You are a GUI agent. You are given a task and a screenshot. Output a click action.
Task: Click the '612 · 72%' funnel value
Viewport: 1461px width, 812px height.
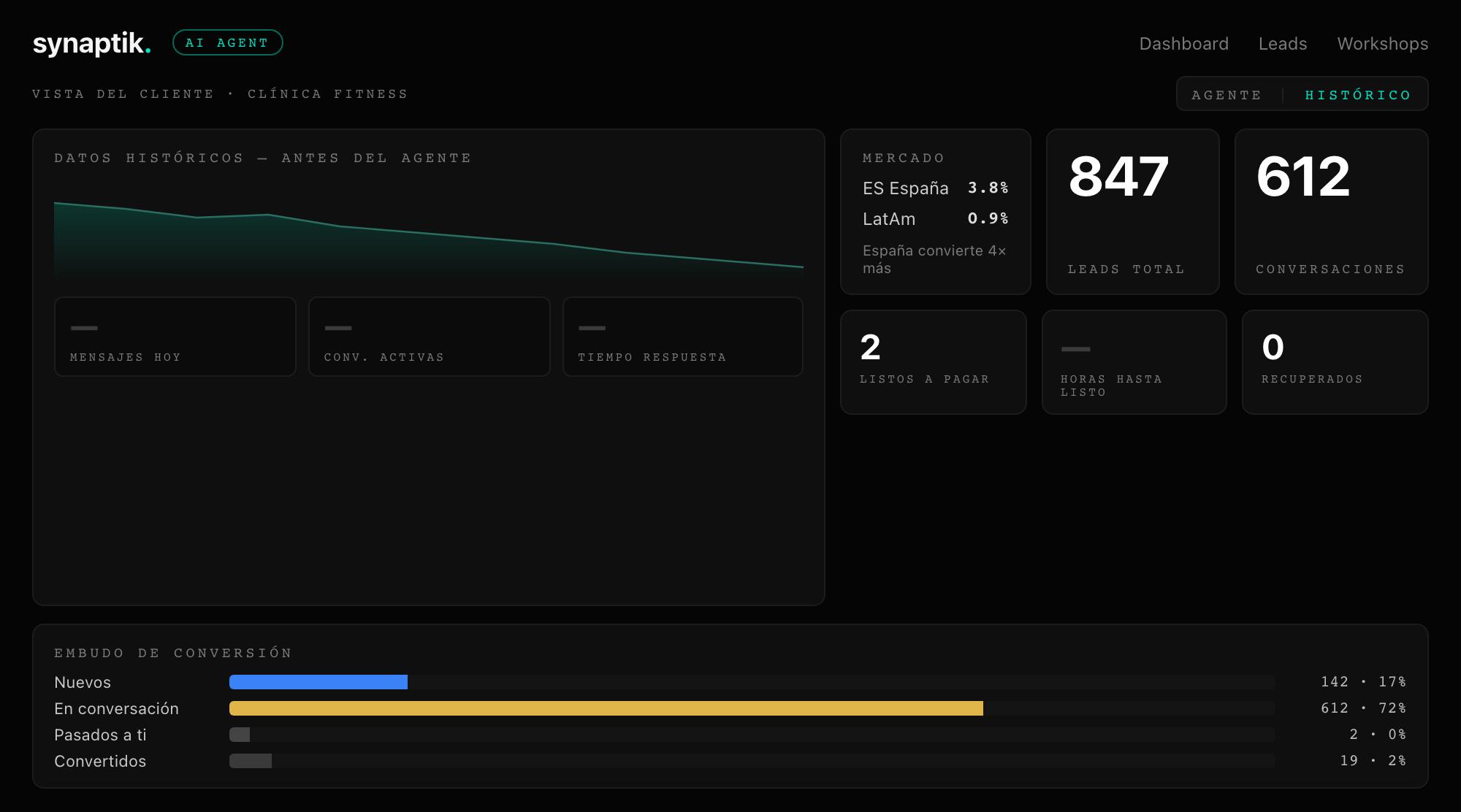[x=1363, y=708]
